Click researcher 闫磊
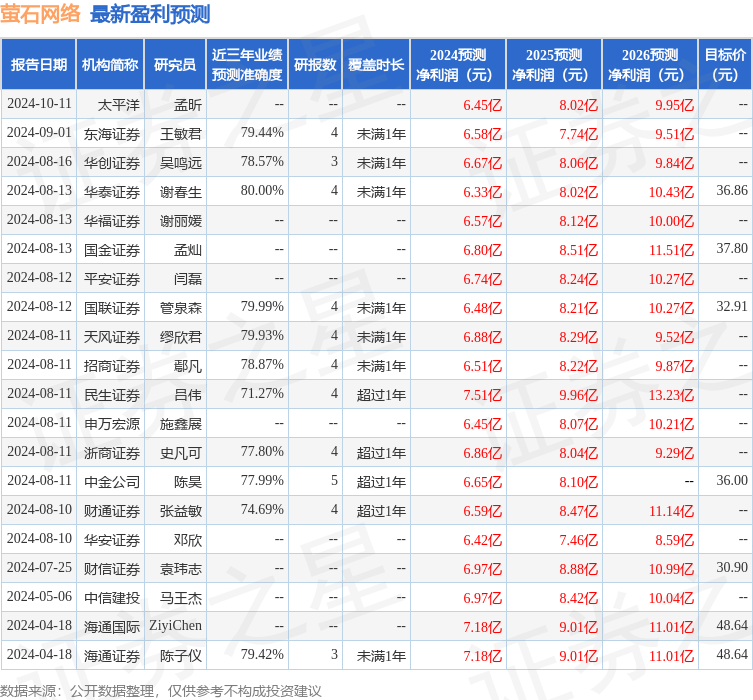Image resolution: width=753 pixels, height=700 pixels. (188, 279)
